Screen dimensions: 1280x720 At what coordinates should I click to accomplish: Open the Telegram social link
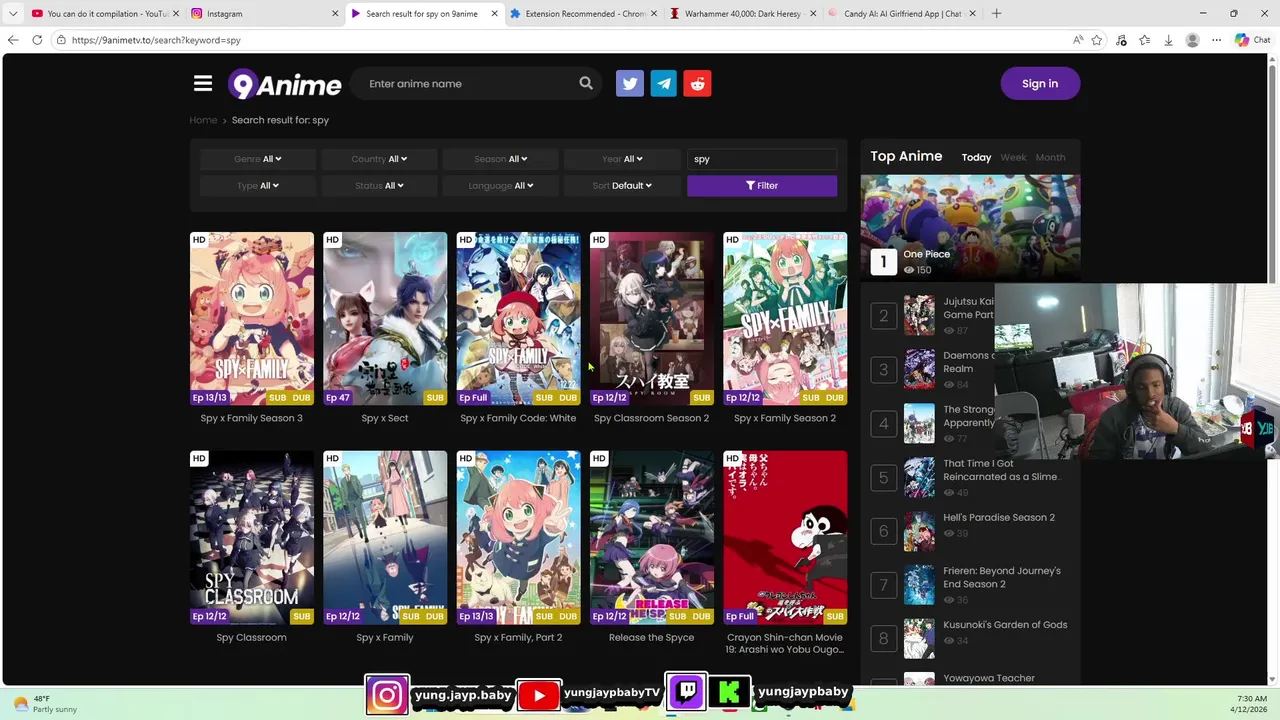(x=664, y=84)
